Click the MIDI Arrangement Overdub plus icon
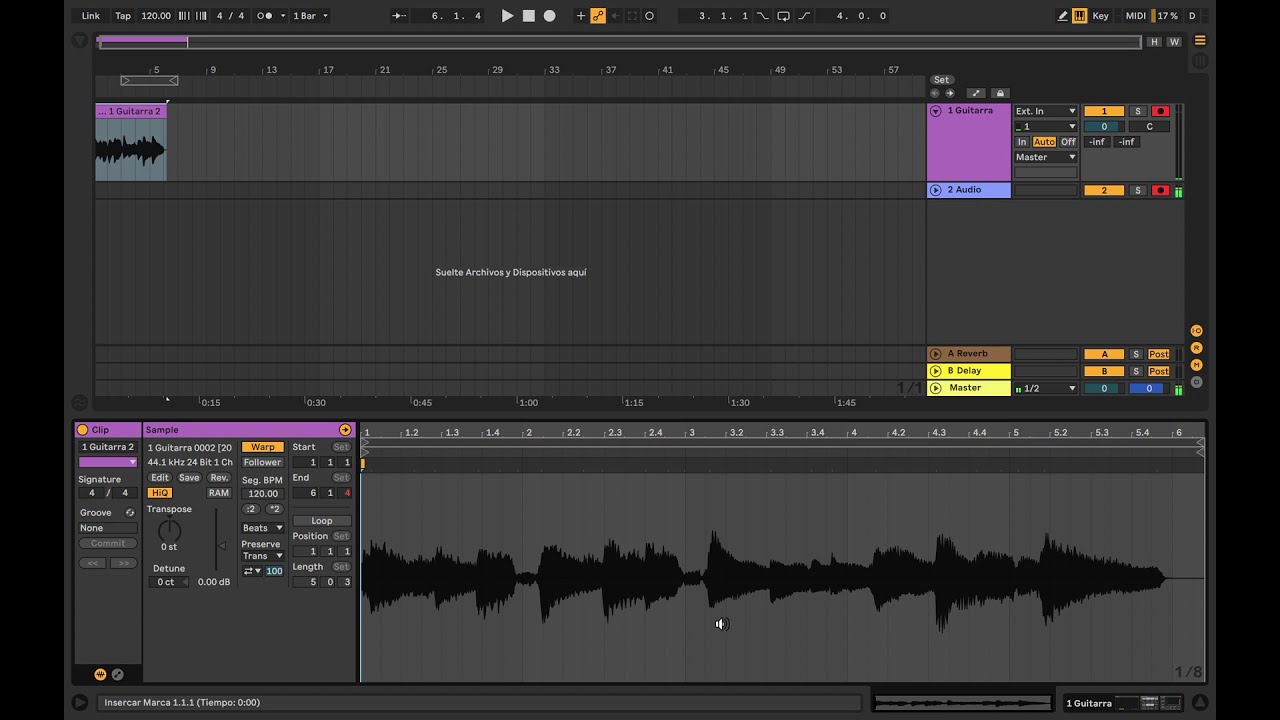 581,16
